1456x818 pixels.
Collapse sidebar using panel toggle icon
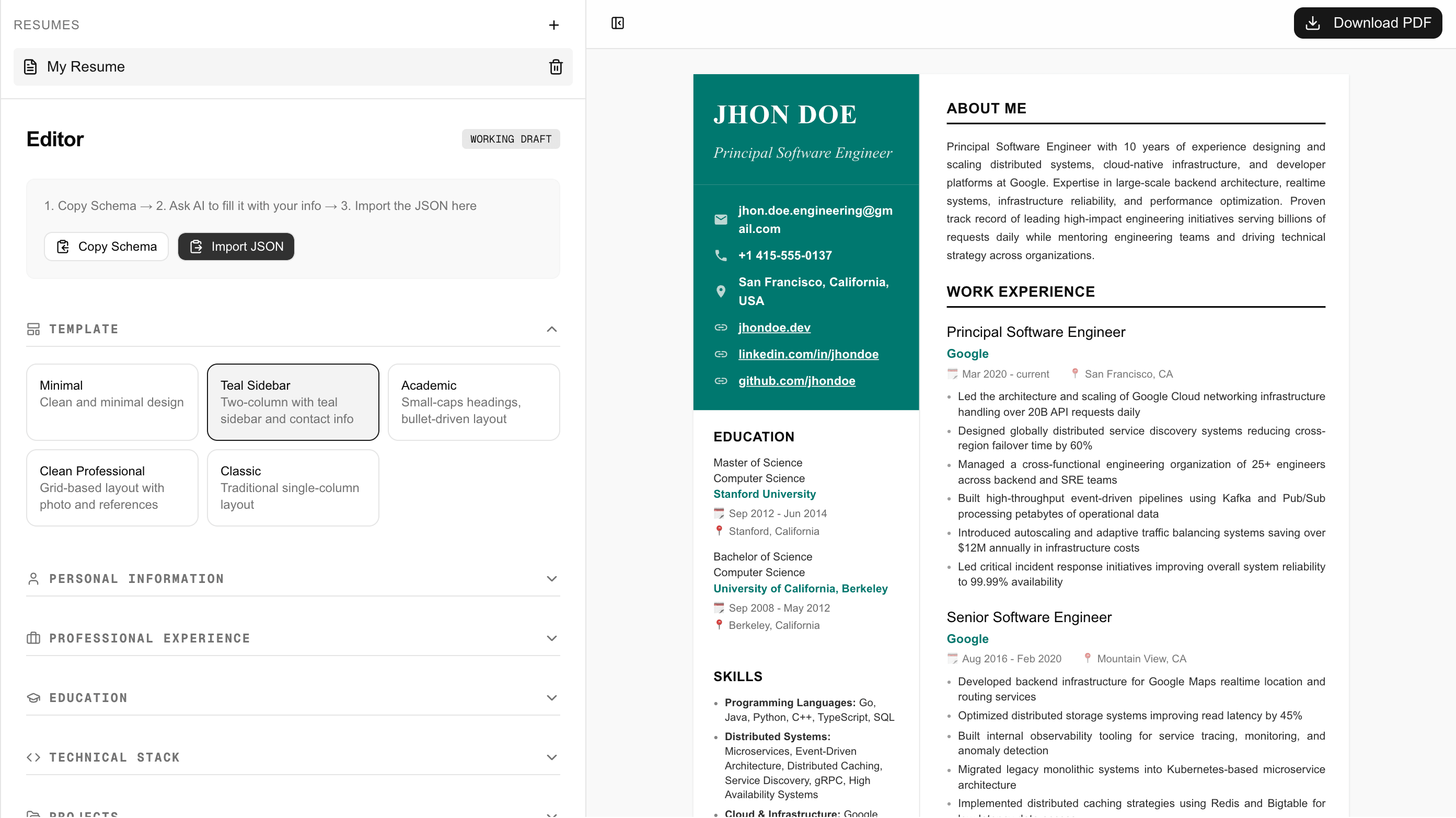pos(617,23)
